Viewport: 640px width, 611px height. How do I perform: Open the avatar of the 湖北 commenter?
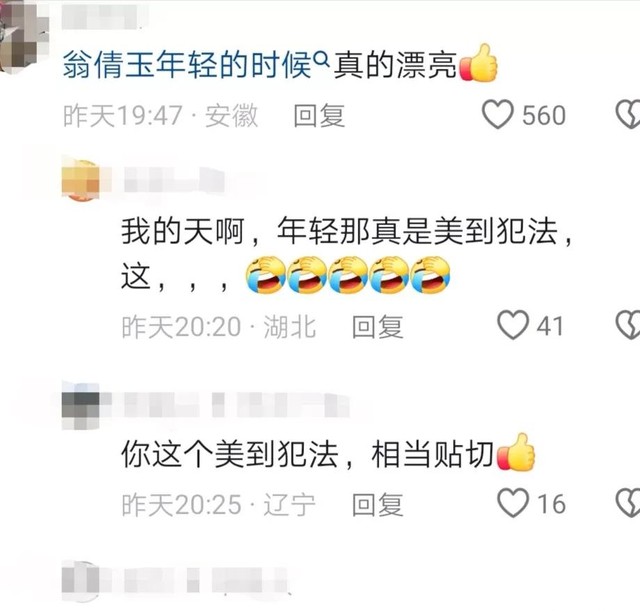(x=81, y=180)
